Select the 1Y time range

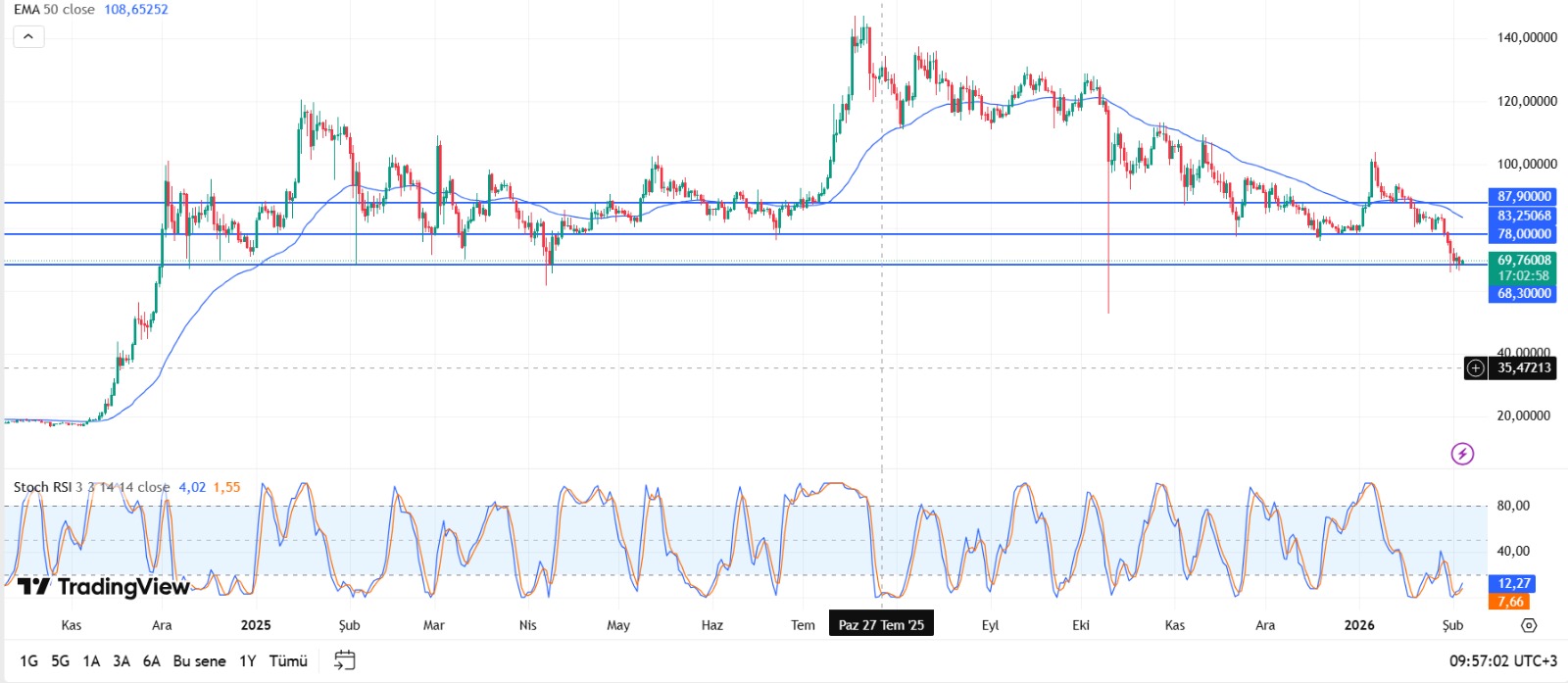[x=248, y=661]
